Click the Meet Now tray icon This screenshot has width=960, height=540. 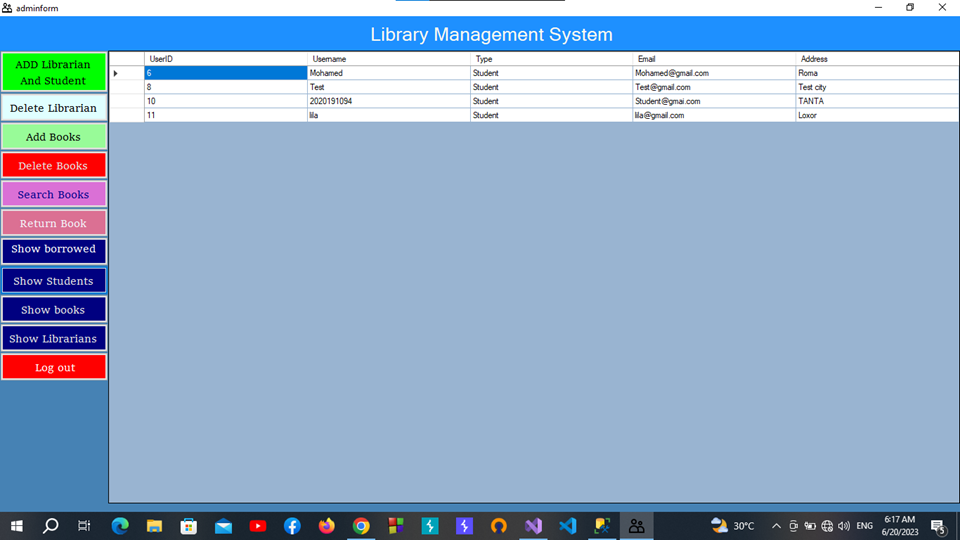[x=793, y=526]
